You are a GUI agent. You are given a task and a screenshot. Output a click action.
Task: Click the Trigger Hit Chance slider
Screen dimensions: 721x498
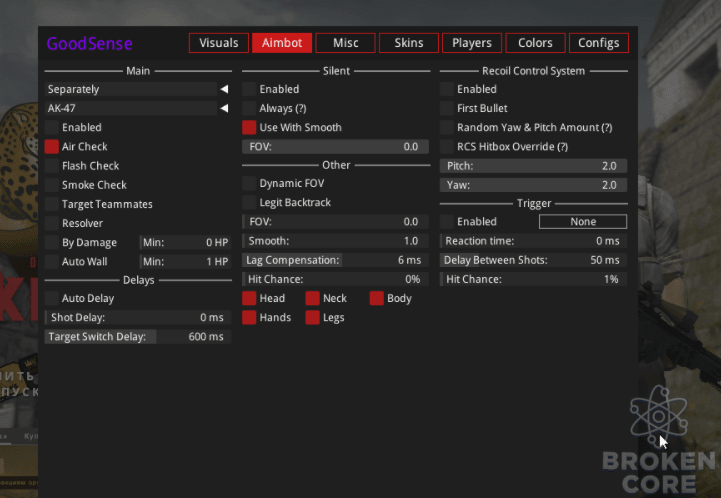pos(533,279)
